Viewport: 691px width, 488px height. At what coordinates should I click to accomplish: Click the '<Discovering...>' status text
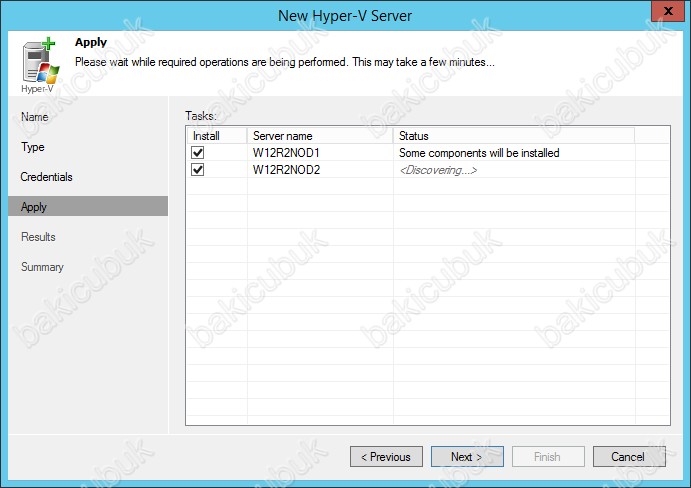pyautogui.click(x=438, y=170)
